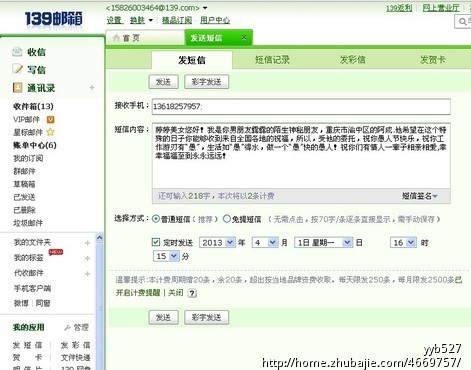Click the plus icon beside 通讯录
Screen dimensions: 471x370
tap(92, 88)
